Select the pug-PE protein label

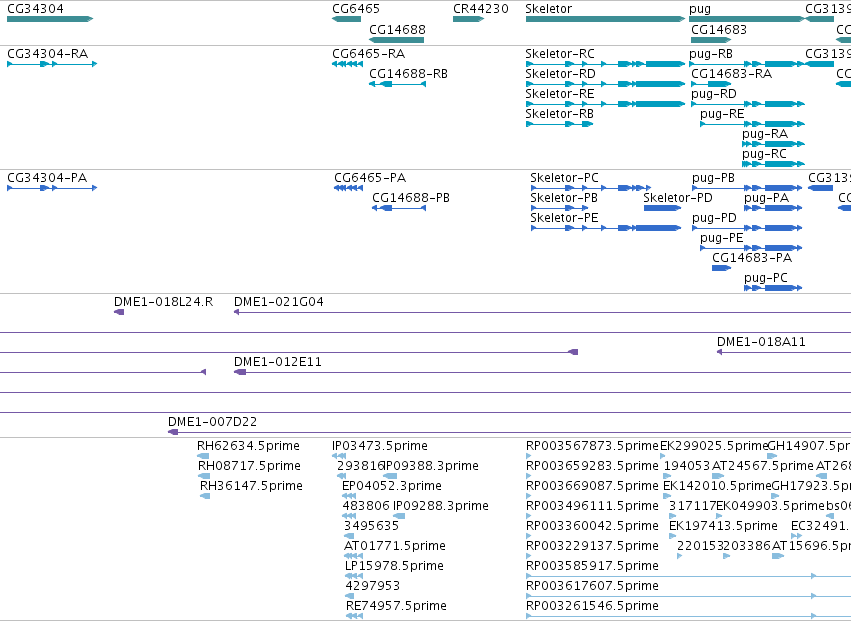[x=721, y=238]
